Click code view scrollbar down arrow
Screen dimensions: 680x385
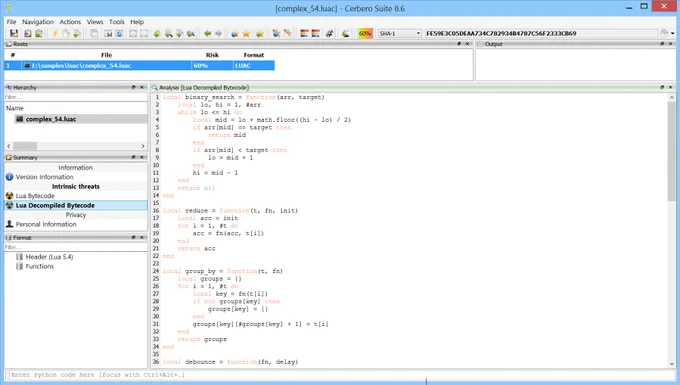[672, 364]
